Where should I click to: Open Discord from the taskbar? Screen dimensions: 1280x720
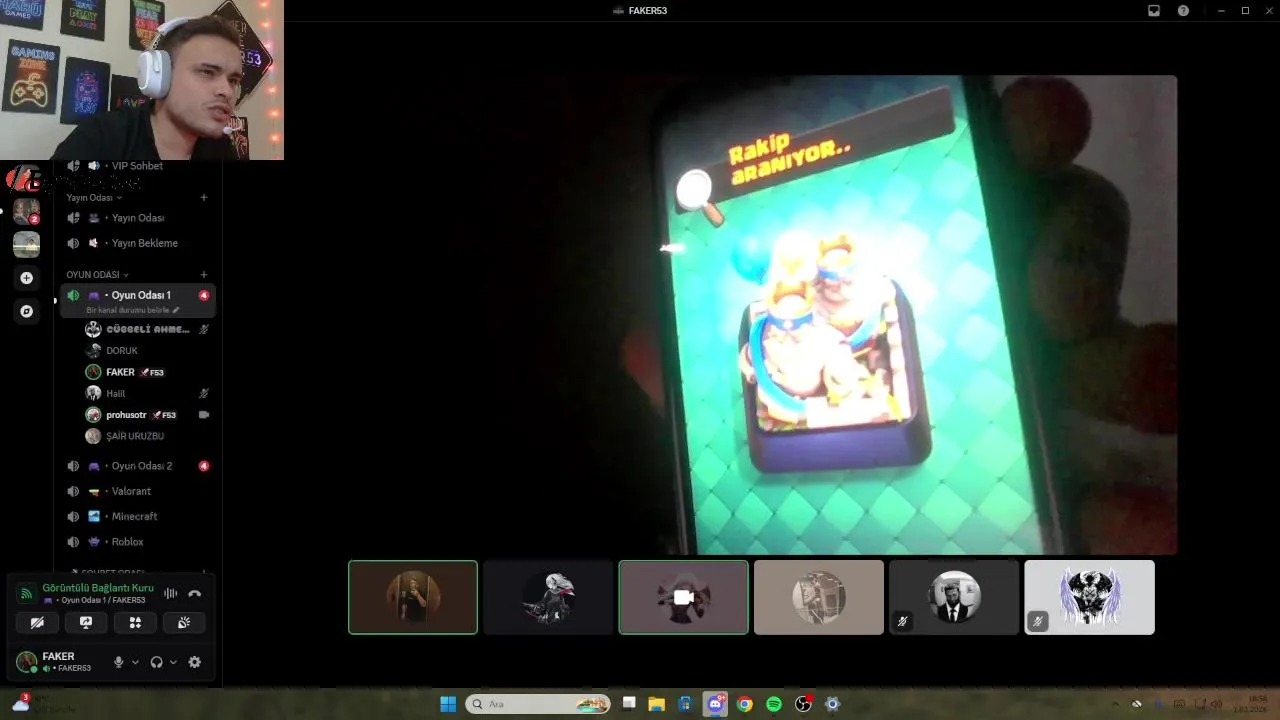(715, 704)
